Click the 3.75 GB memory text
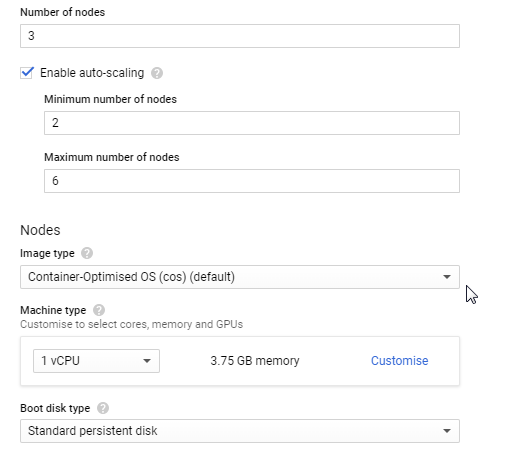 (x=255, y=361)
